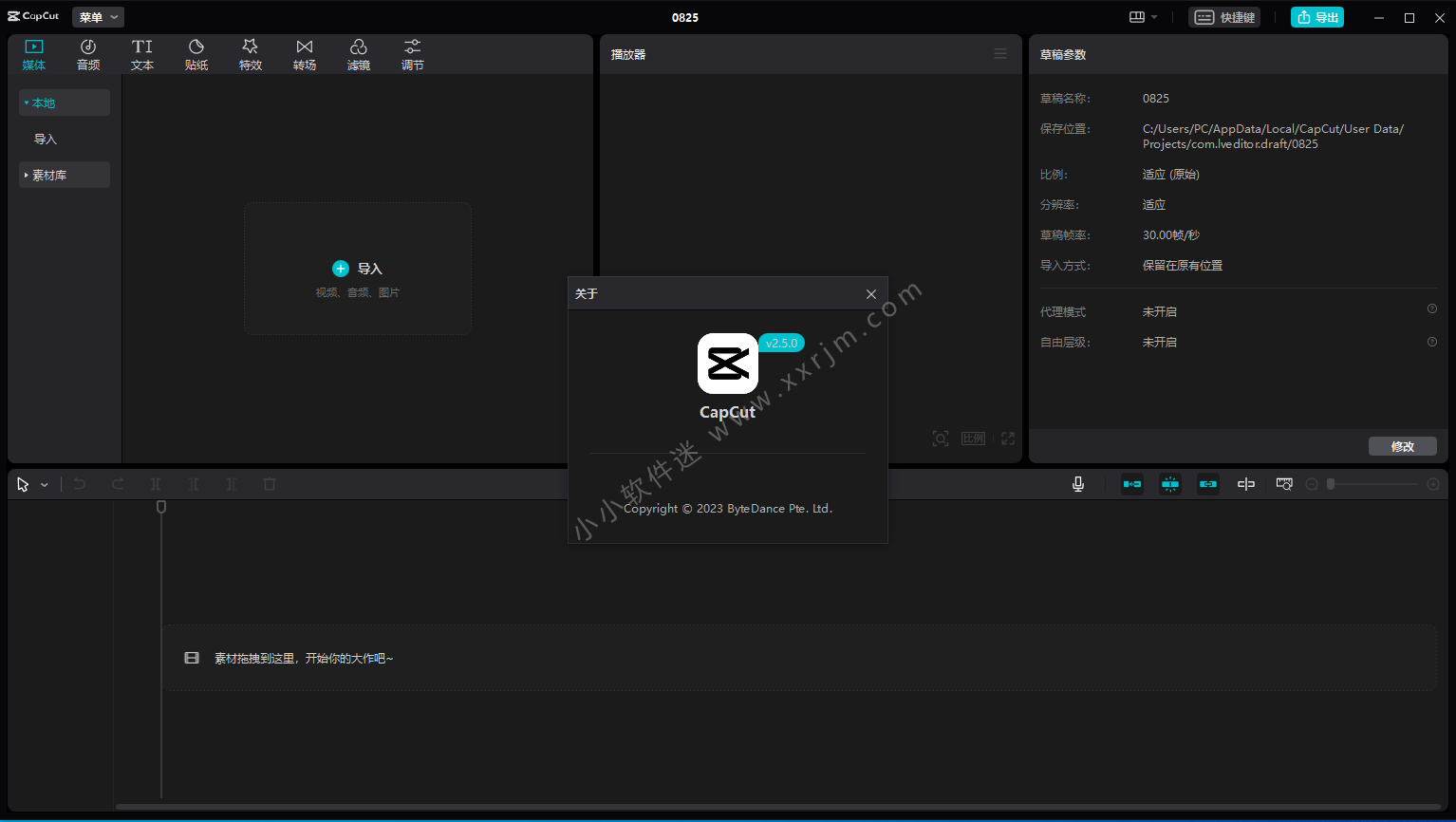Open selection tool dropdown arrow
This screenshot has height=822, width=1456.
45,485
